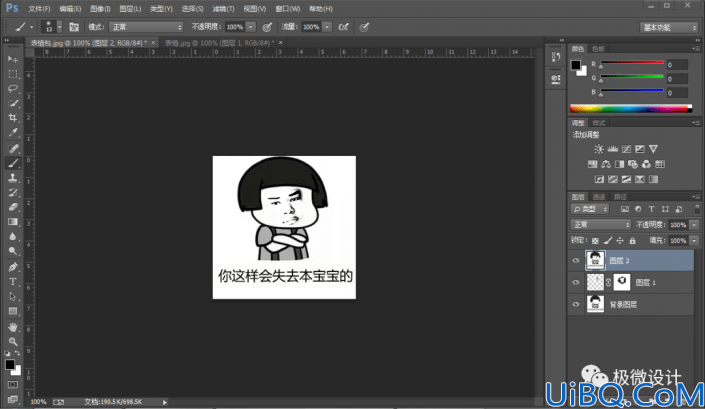The width and height of the screenshot is (705, 409).
Task: Open brush preset picker dropdown arrow
Action: tap(59, 27)
